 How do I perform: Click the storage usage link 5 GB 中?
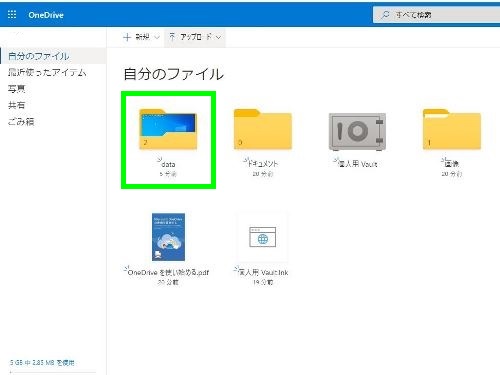pos(42,363)
